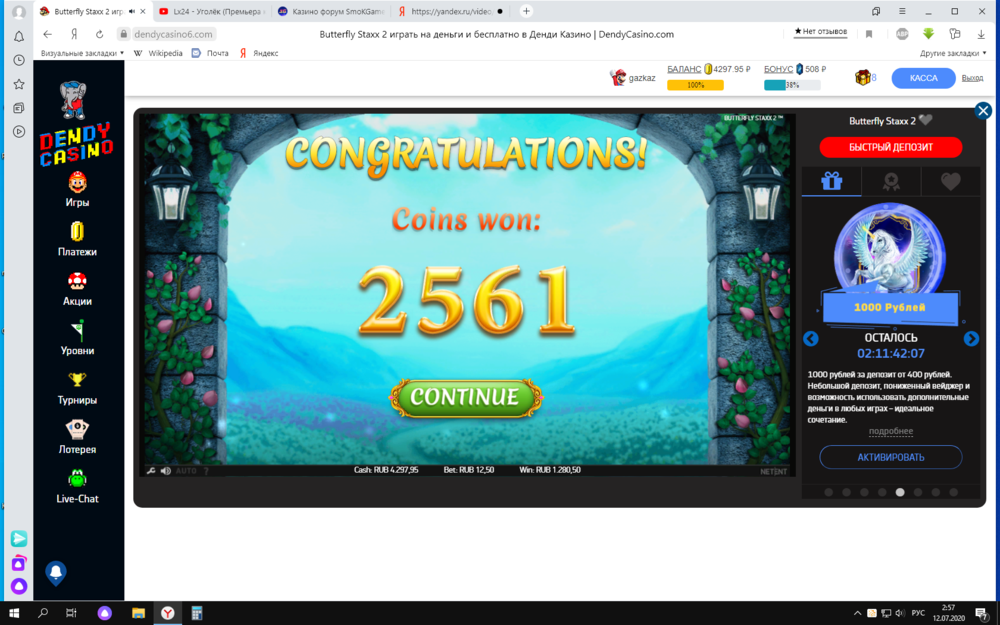Open the browser downloads arrow
This screenshot has height=625, width=1000.
981,34
